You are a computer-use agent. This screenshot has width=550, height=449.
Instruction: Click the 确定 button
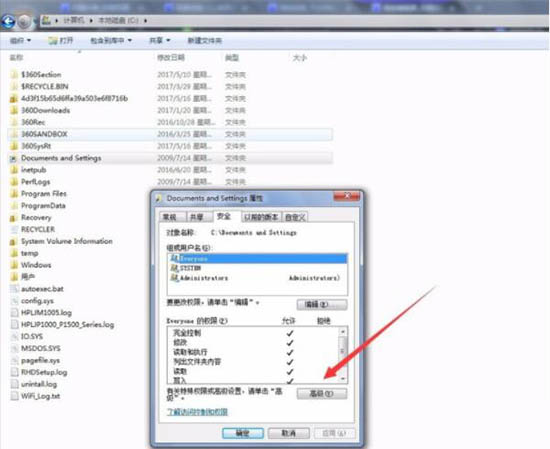point(243,433)
